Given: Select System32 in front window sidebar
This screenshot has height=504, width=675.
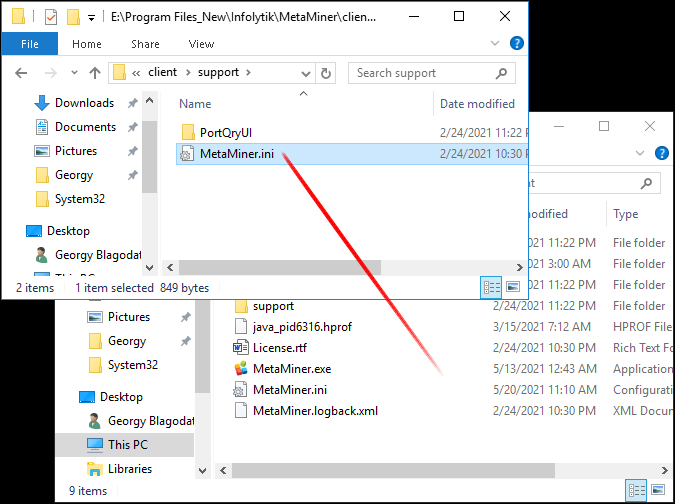Looking at the screenshot, I should click(70, 199).
